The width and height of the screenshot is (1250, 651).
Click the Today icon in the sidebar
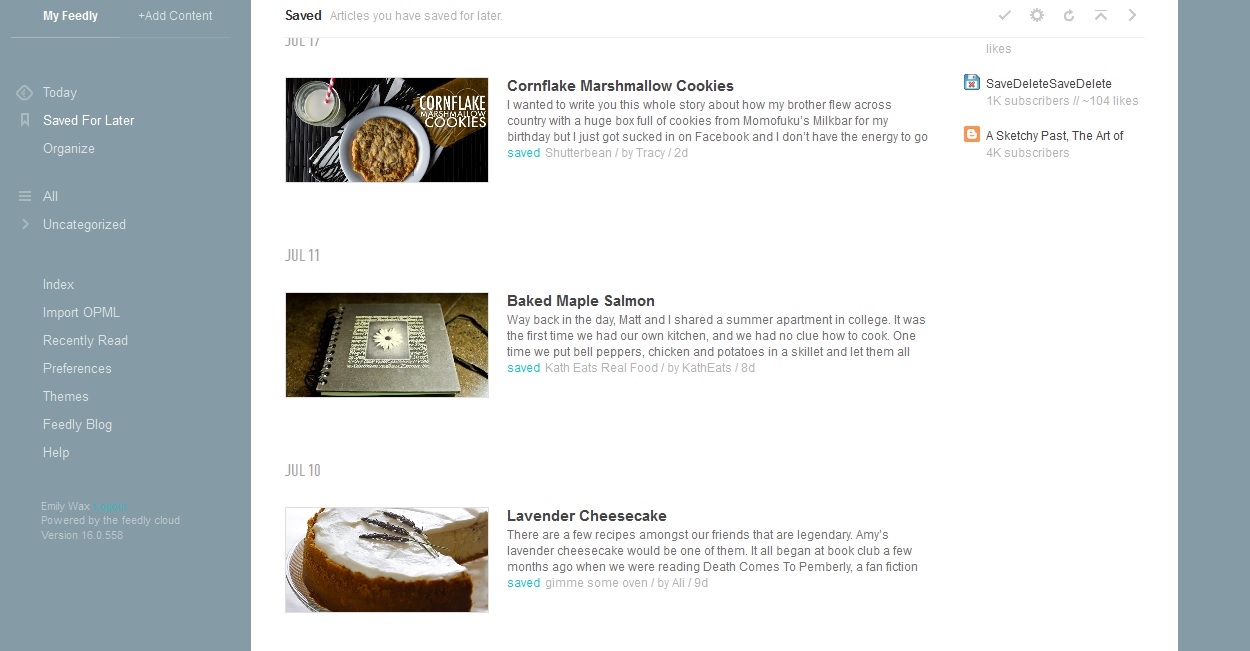point(25,93)
